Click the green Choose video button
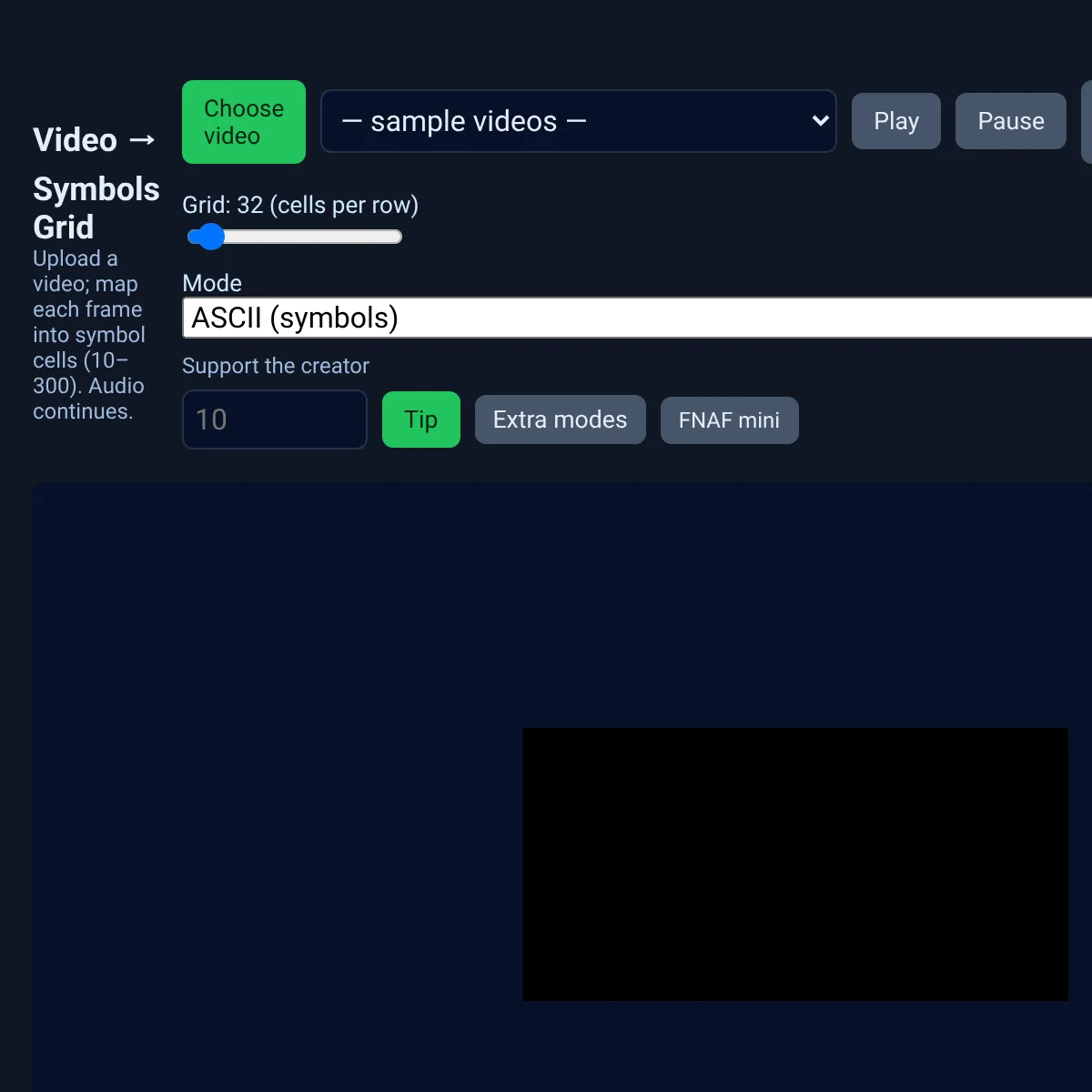Image resolution: width=1092 pixels, height=1092 pixels. point(244,122)
